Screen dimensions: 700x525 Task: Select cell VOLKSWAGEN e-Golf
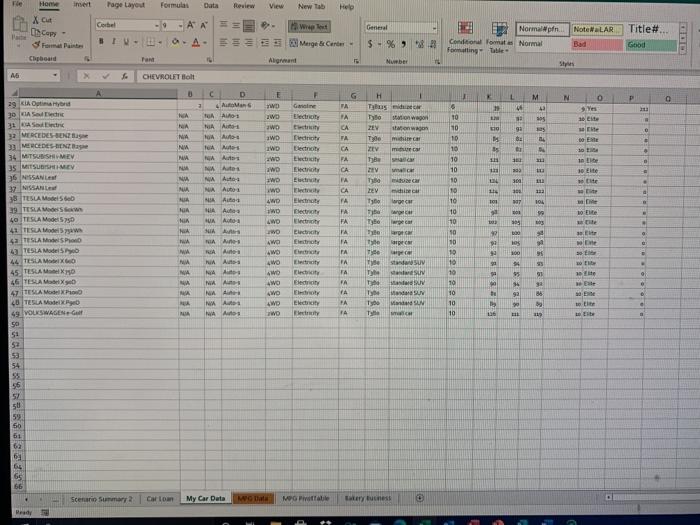tap(101, 313)
